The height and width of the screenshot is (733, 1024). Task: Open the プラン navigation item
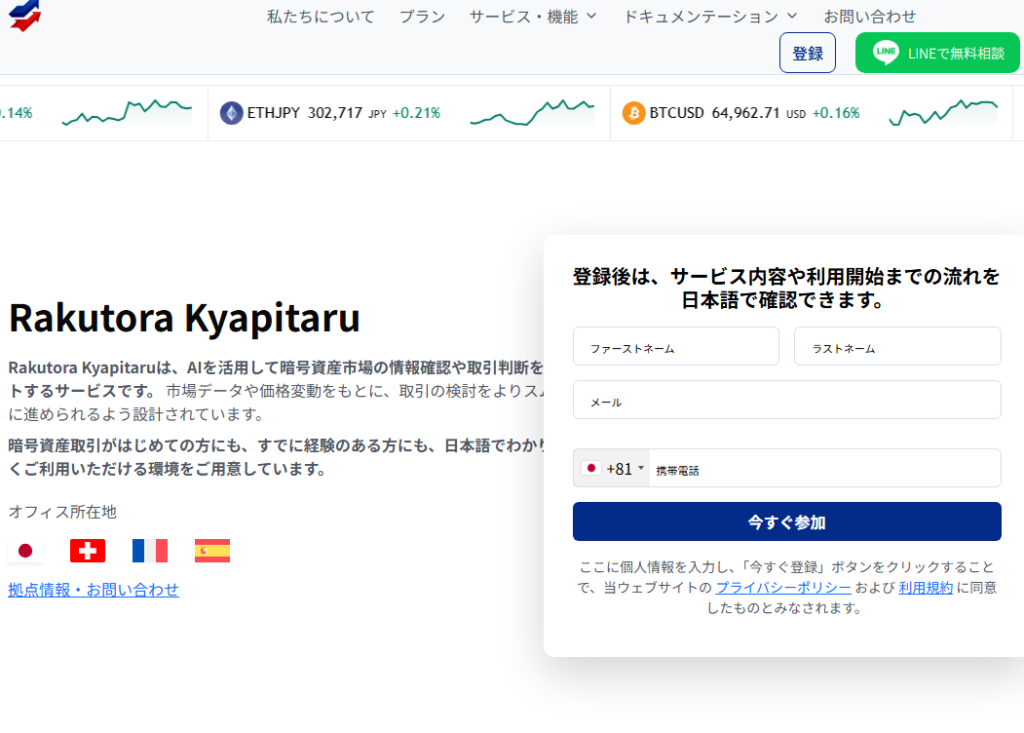click(x=422, y=16)
